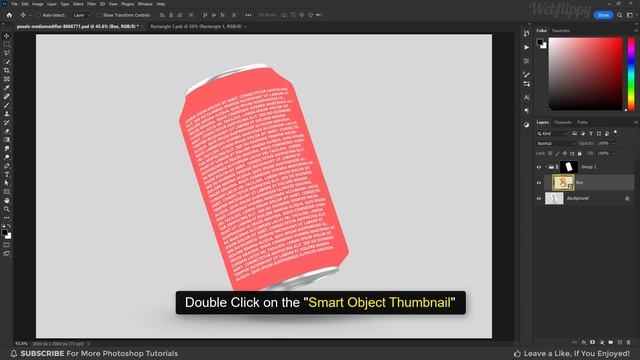640x360 pixels.
Task: Select the Move tool in the left toolbar
Action: 7,36
